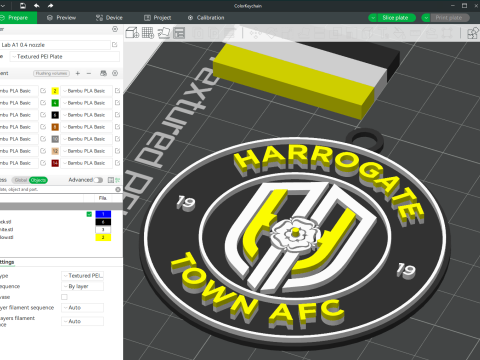
Task: Open the By layer print sequence dropdown
Action: tap(83, 286)
